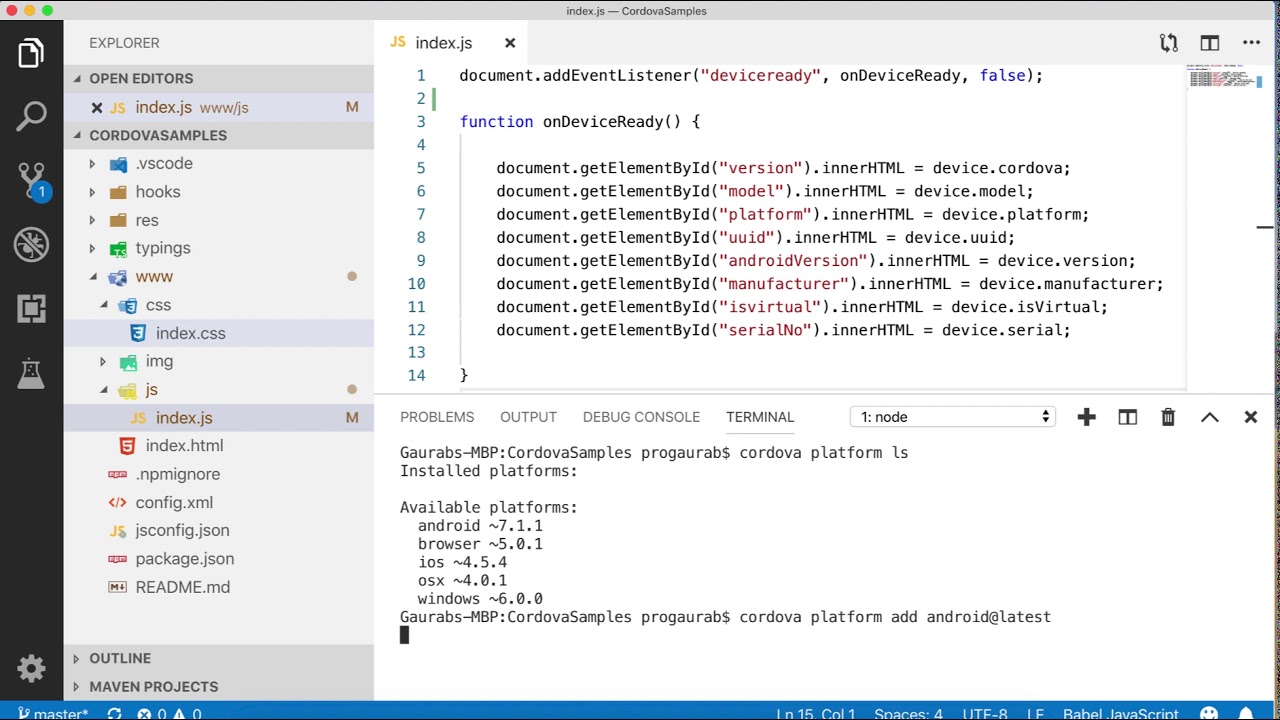The width and height of the screenshot is (1280, 720).
Task: Split the editor with layout icon
Action: click(x=1210, y=43)
